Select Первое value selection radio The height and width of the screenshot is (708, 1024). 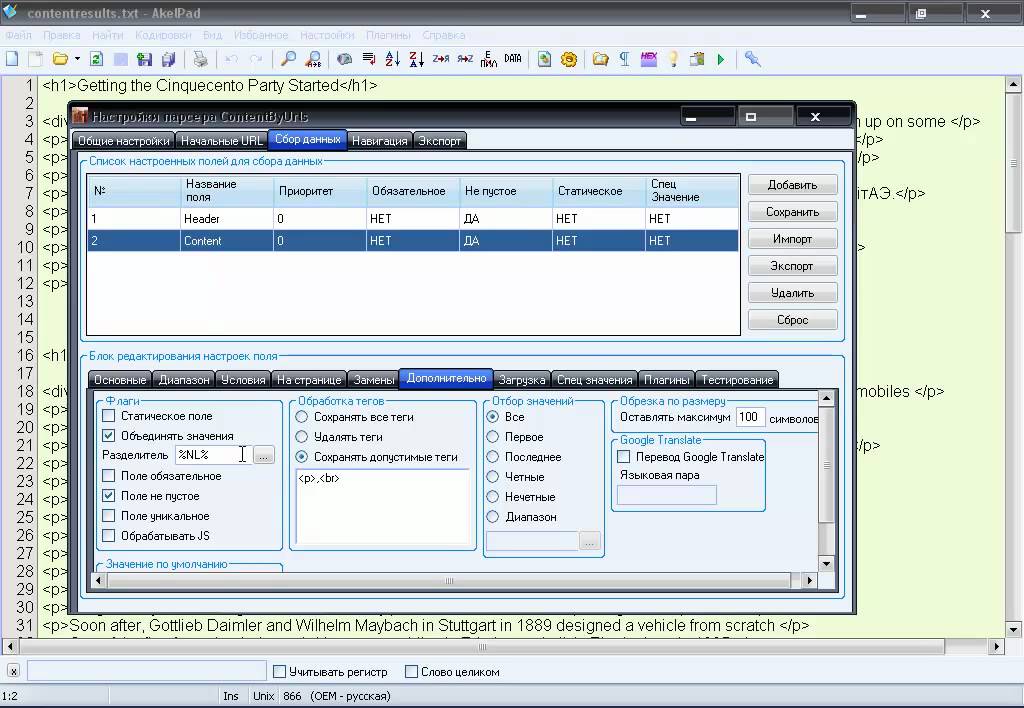click(493, 437)
